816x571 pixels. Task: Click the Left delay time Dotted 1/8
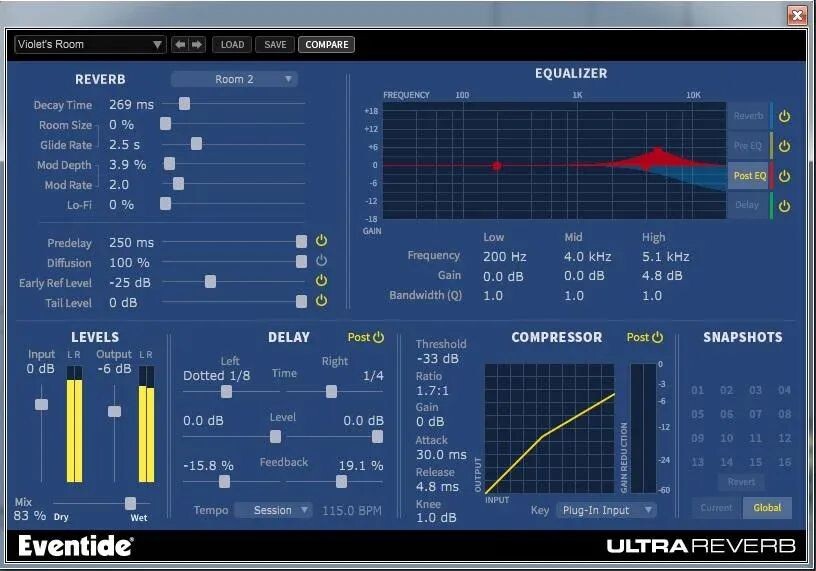[x=216, y=376]
